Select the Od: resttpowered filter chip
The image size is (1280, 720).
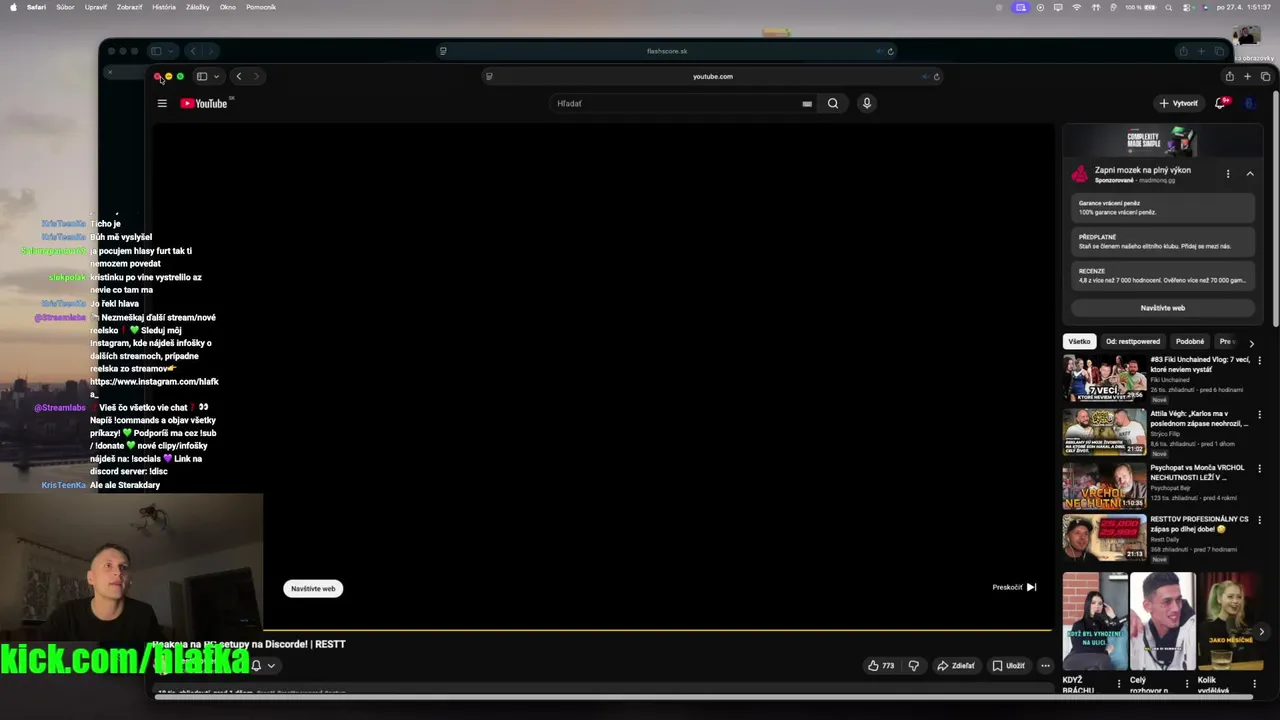click(1132, 341)
